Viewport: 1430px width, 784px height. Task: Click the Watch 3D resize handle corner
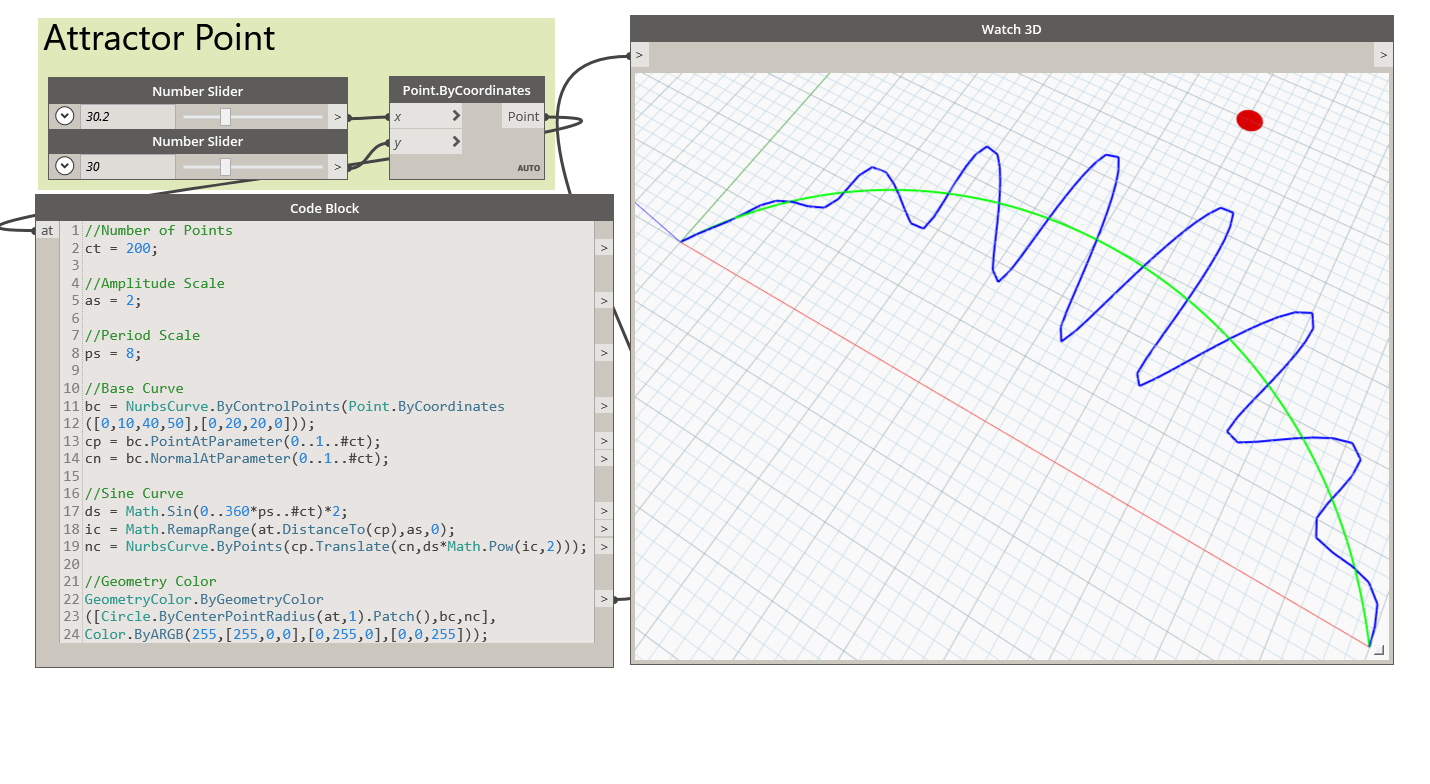click(x=1379, y=650)
